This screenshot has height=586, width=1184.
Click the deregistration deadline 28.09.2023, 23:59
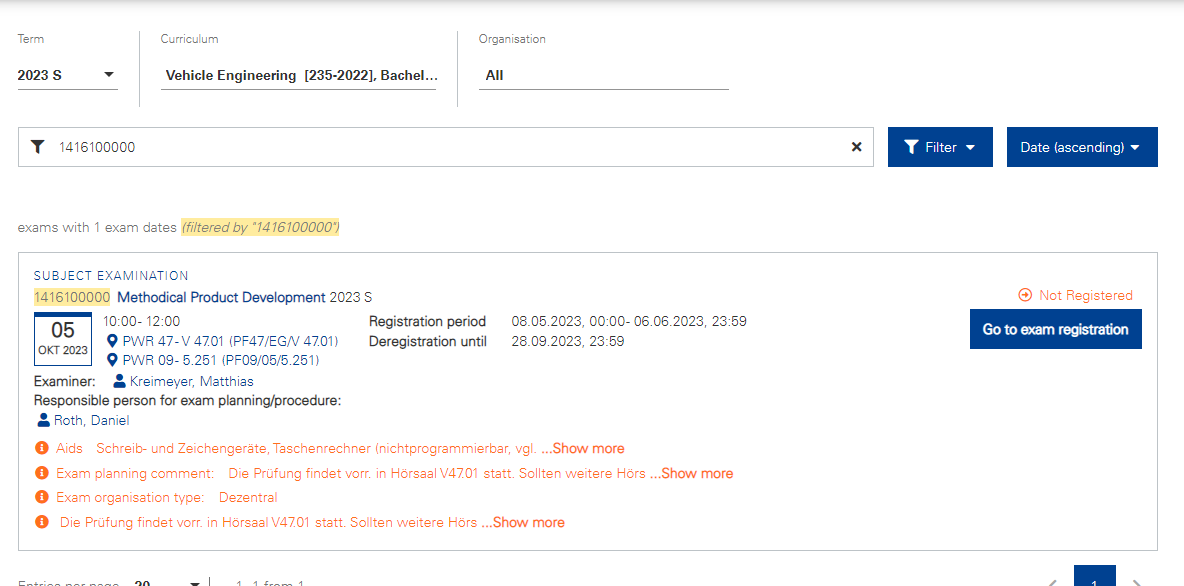point(568,341)
